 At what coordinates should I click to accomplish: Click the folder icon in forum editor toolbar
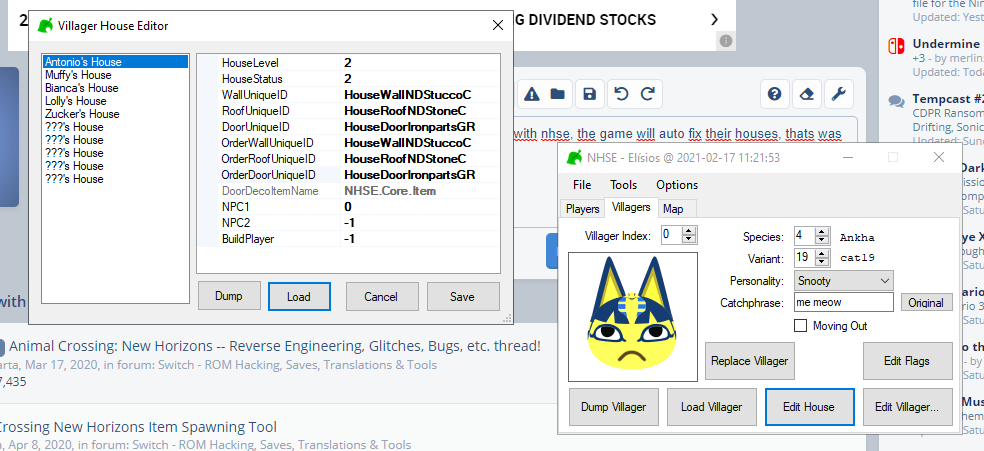(557, 95)
